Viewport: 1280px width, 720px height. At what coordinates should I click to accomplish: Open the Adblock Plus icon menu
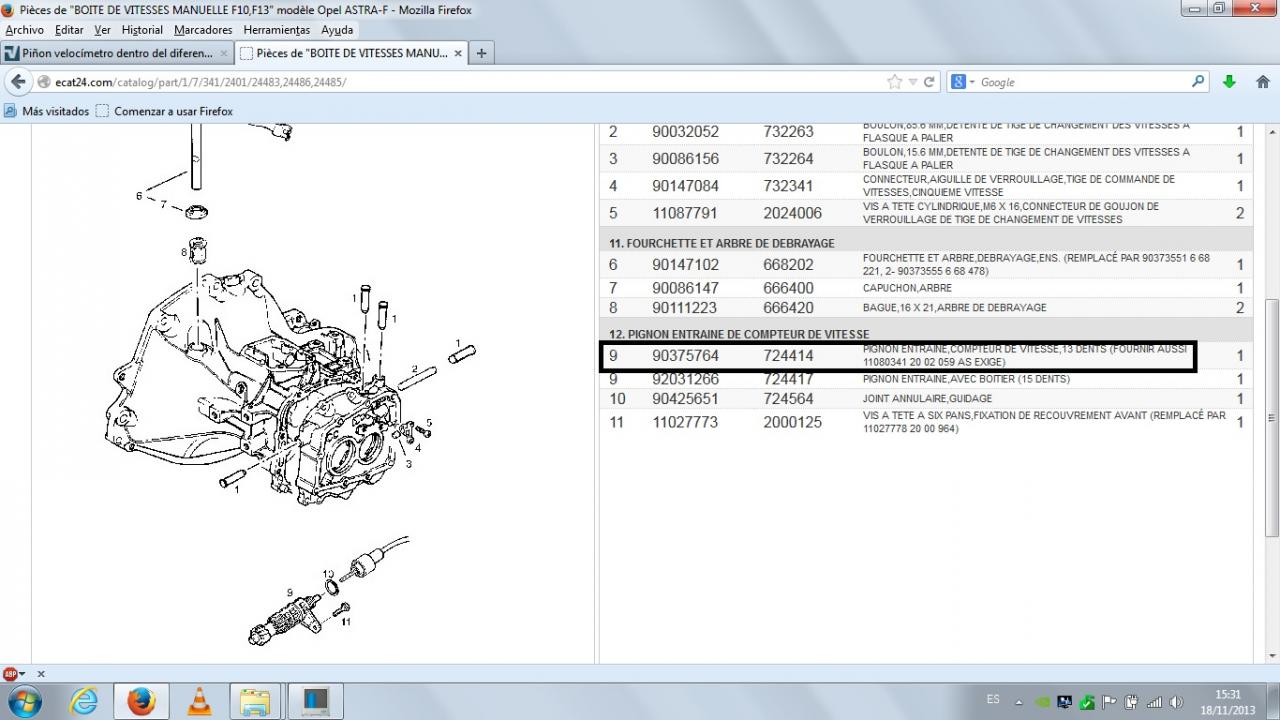click(12, 674)
